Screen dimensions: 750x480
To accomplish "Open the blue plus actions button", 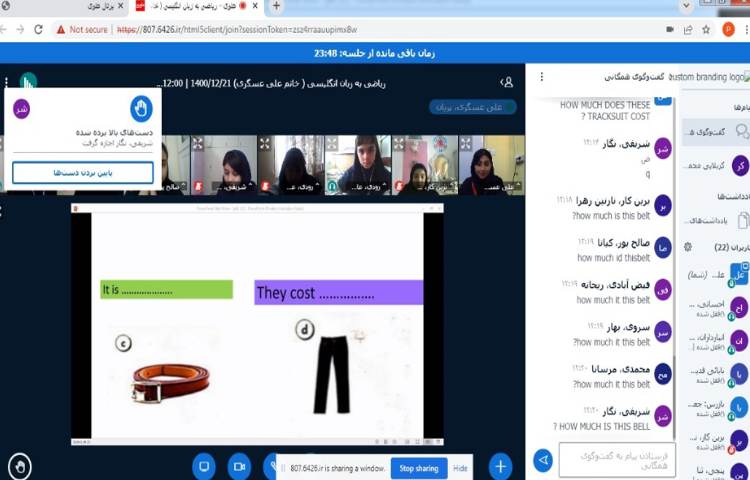I will click(x=501, y=466).
